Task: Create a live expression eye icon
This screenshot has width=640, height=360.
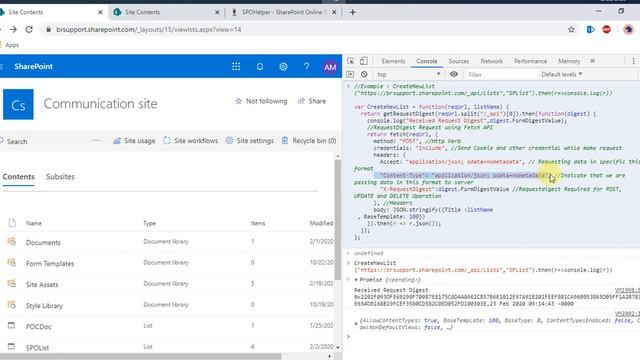Action: [x=453, y=74]
